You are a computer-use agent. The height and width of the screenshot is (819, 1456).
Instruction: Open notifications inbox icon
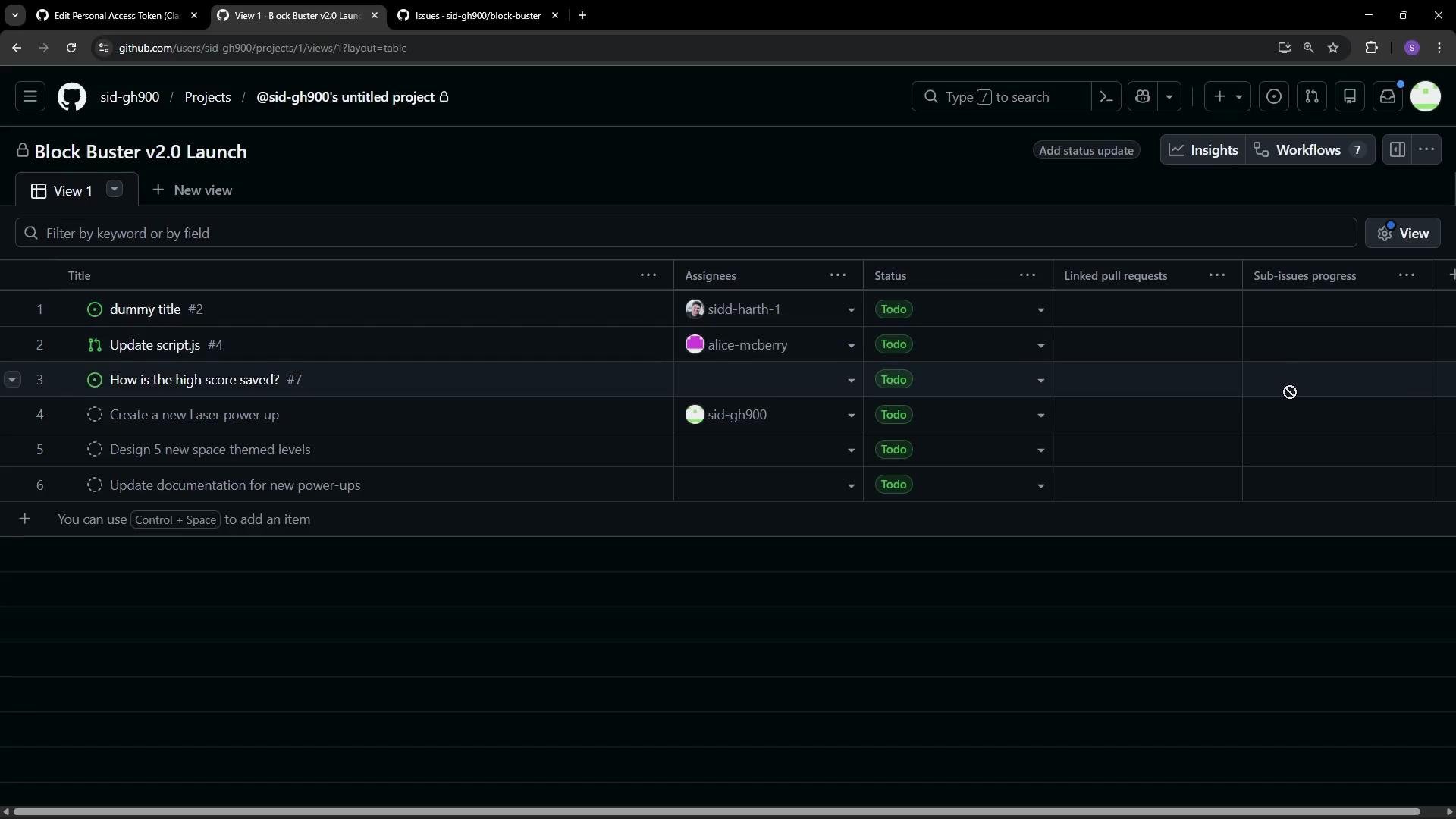(x=1388, y=97)
